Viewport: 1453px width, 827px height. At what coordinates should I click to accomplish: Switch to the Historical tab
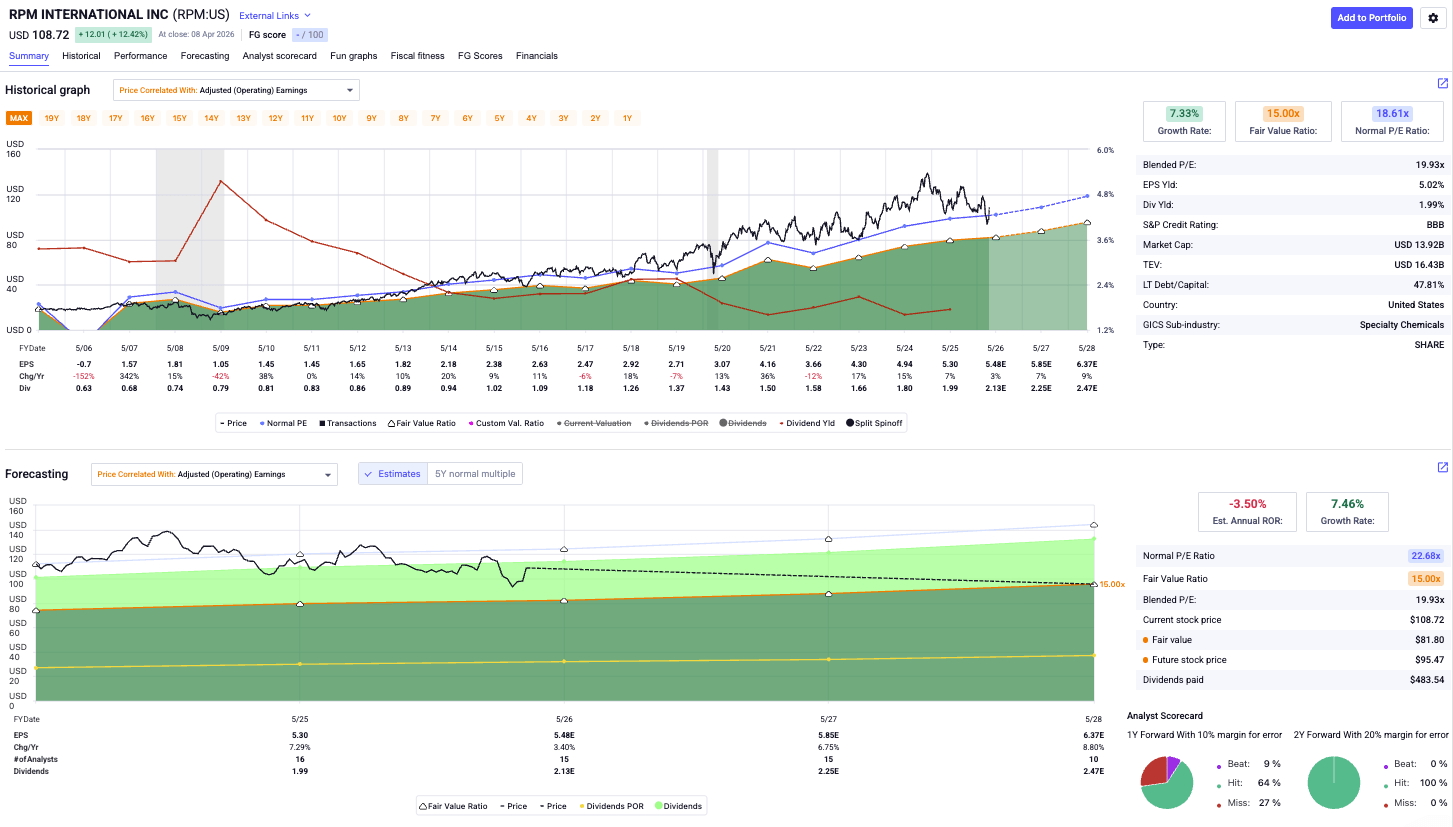81,56
